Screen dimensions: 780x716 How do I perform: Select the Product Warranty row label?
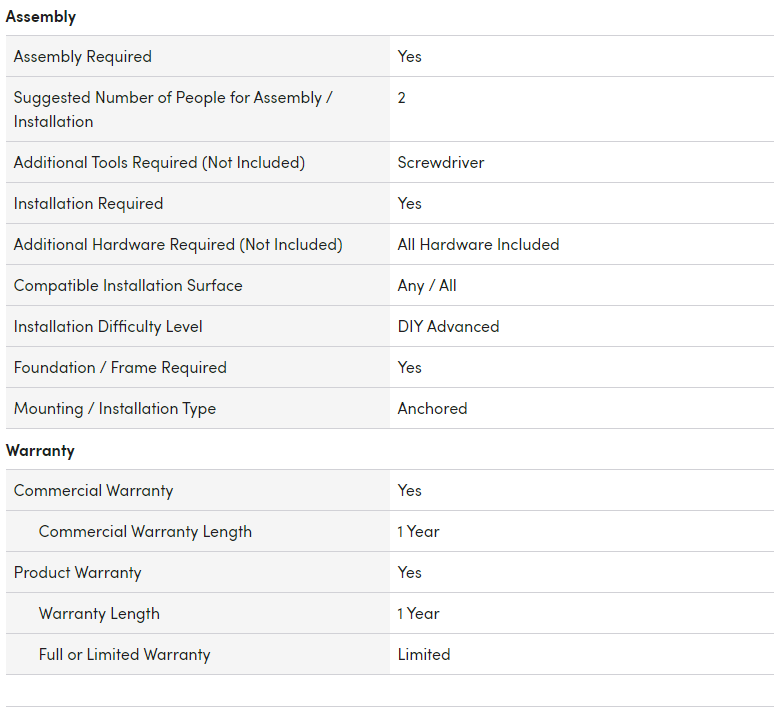78,572
